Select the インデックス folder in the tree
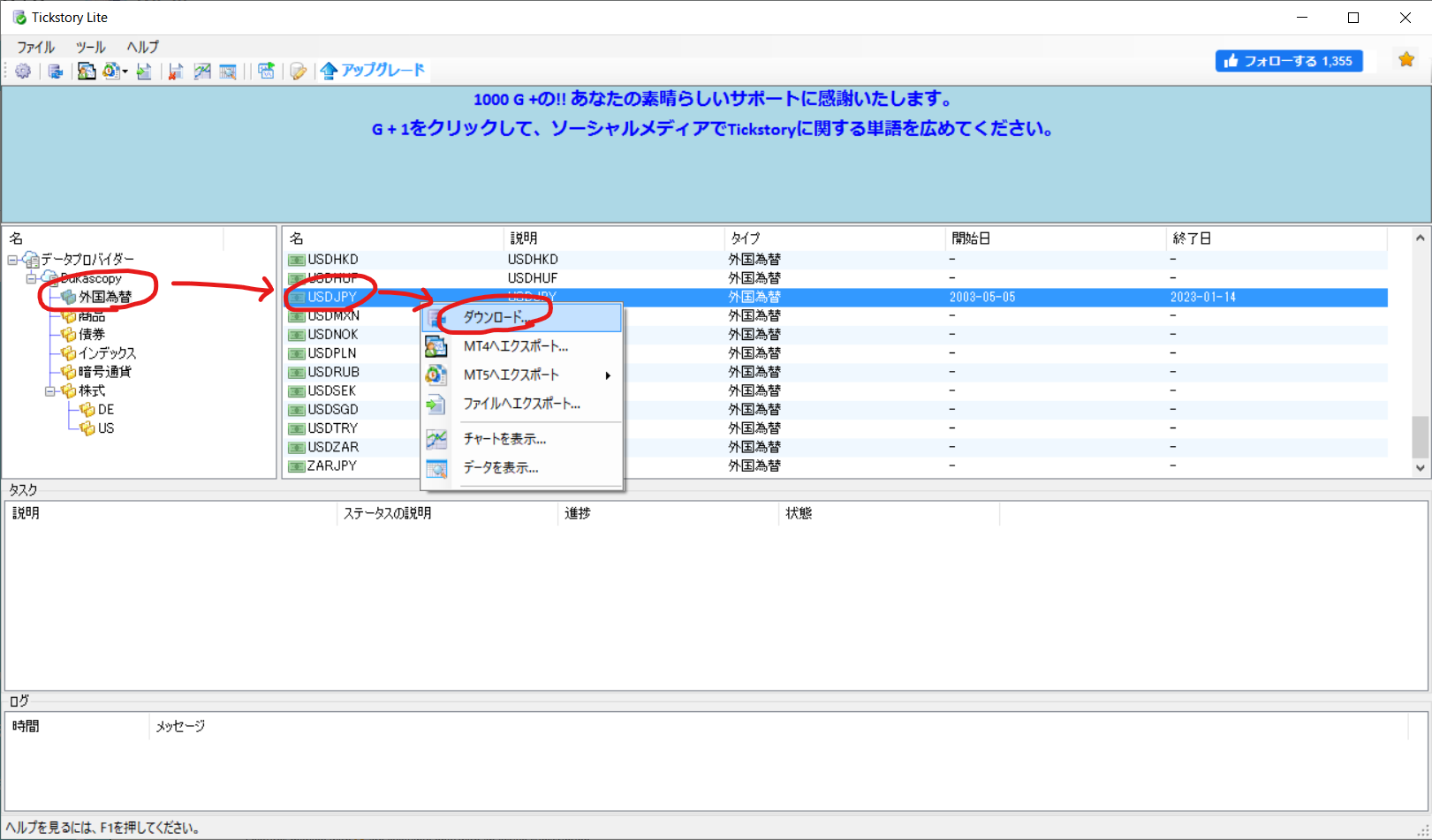 click(107, 353)
